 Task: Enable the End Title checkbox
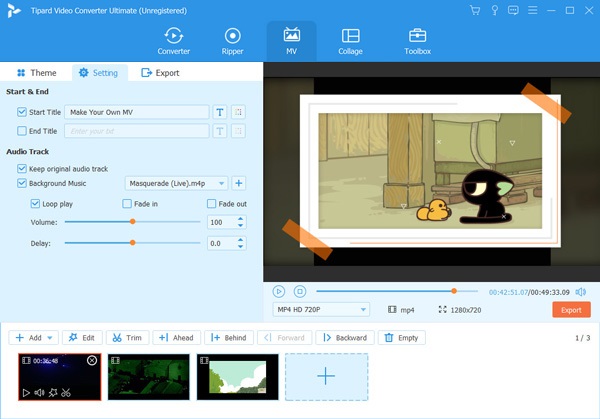22,131
